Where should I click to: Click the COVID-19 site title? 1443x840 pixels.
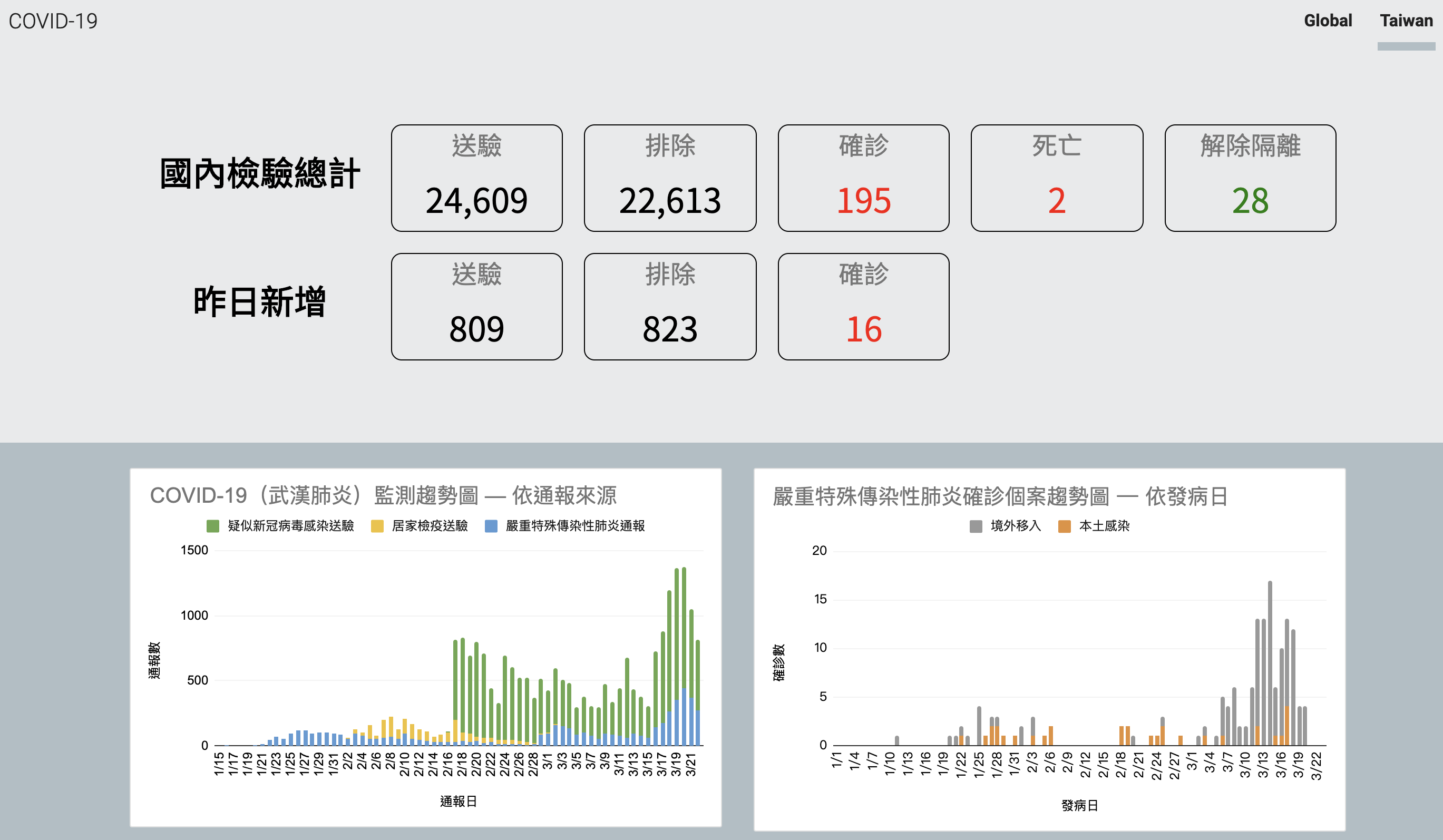(53, 21)
